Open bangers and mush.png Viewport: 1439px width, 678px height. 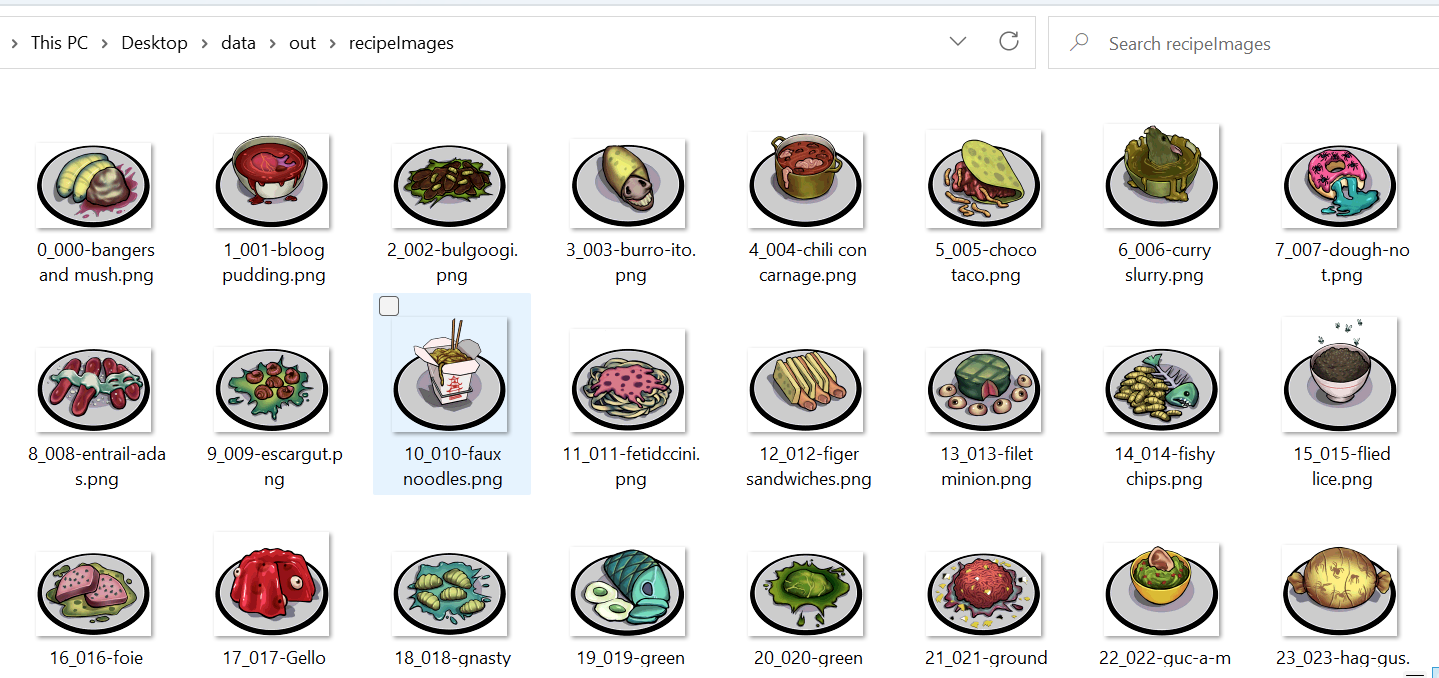point(93,183)
